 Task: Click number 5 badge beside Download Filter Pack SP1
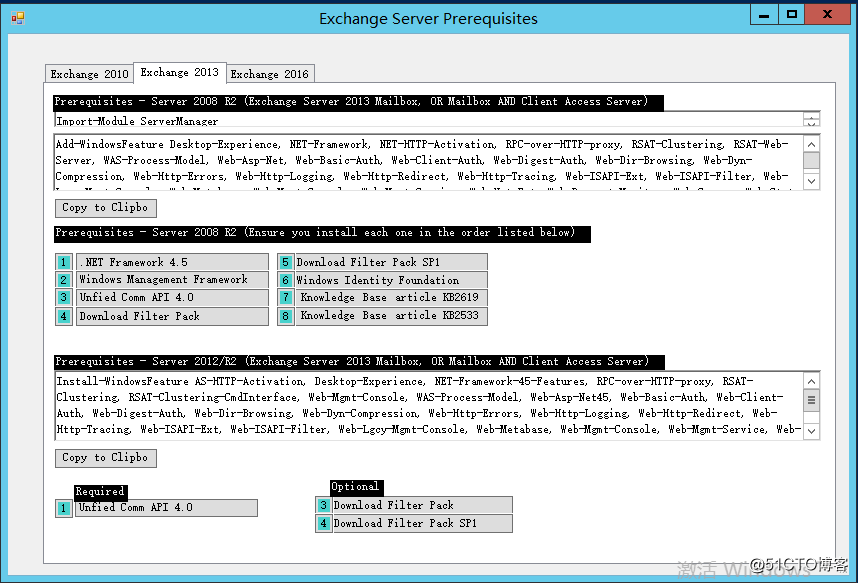tap(286, 262)
